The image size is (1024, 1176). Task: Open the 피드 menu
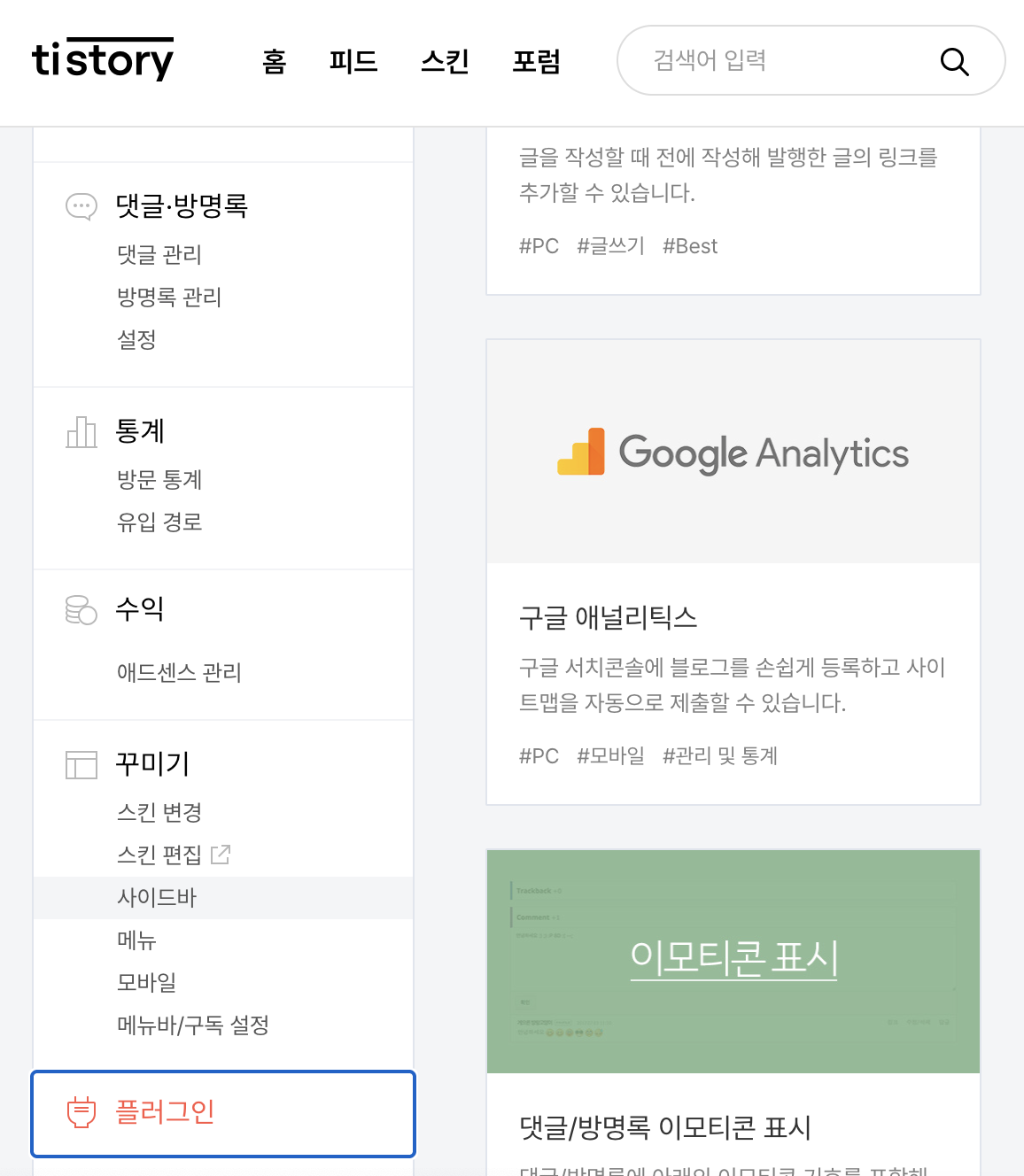coord(353,61)
